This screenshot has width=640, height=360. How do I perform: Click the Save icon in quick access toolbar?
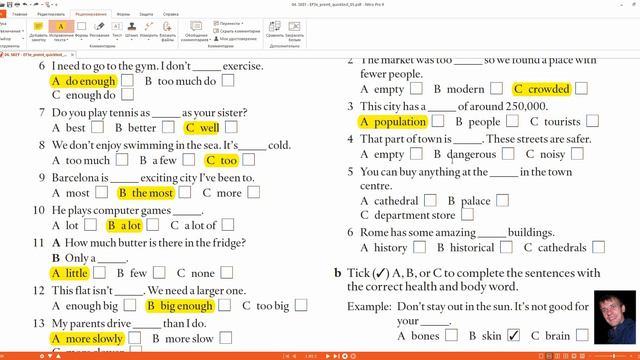click(x=9, y=4)
